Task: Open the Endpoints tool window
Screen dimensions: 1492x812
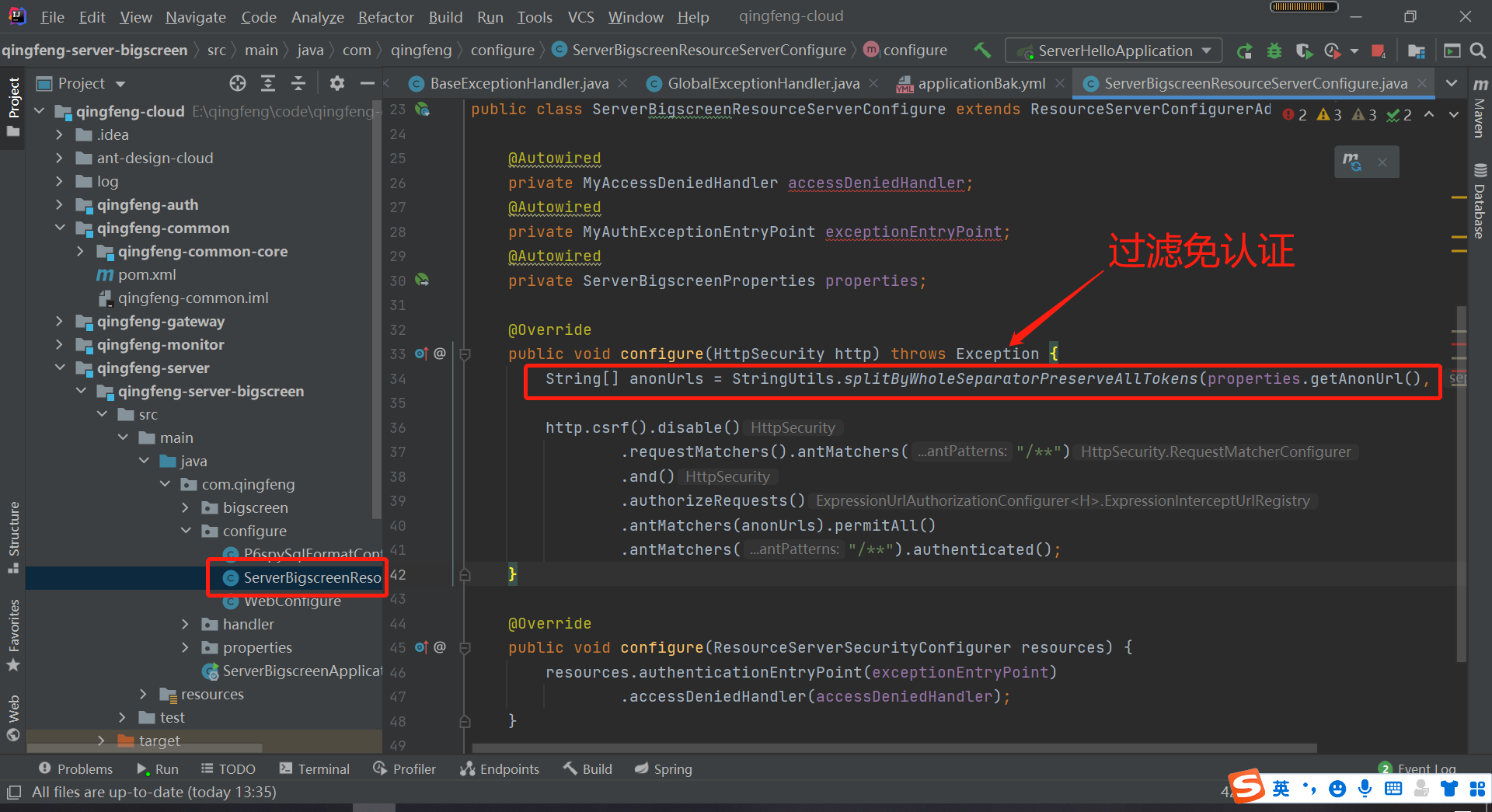Action: 500,768
